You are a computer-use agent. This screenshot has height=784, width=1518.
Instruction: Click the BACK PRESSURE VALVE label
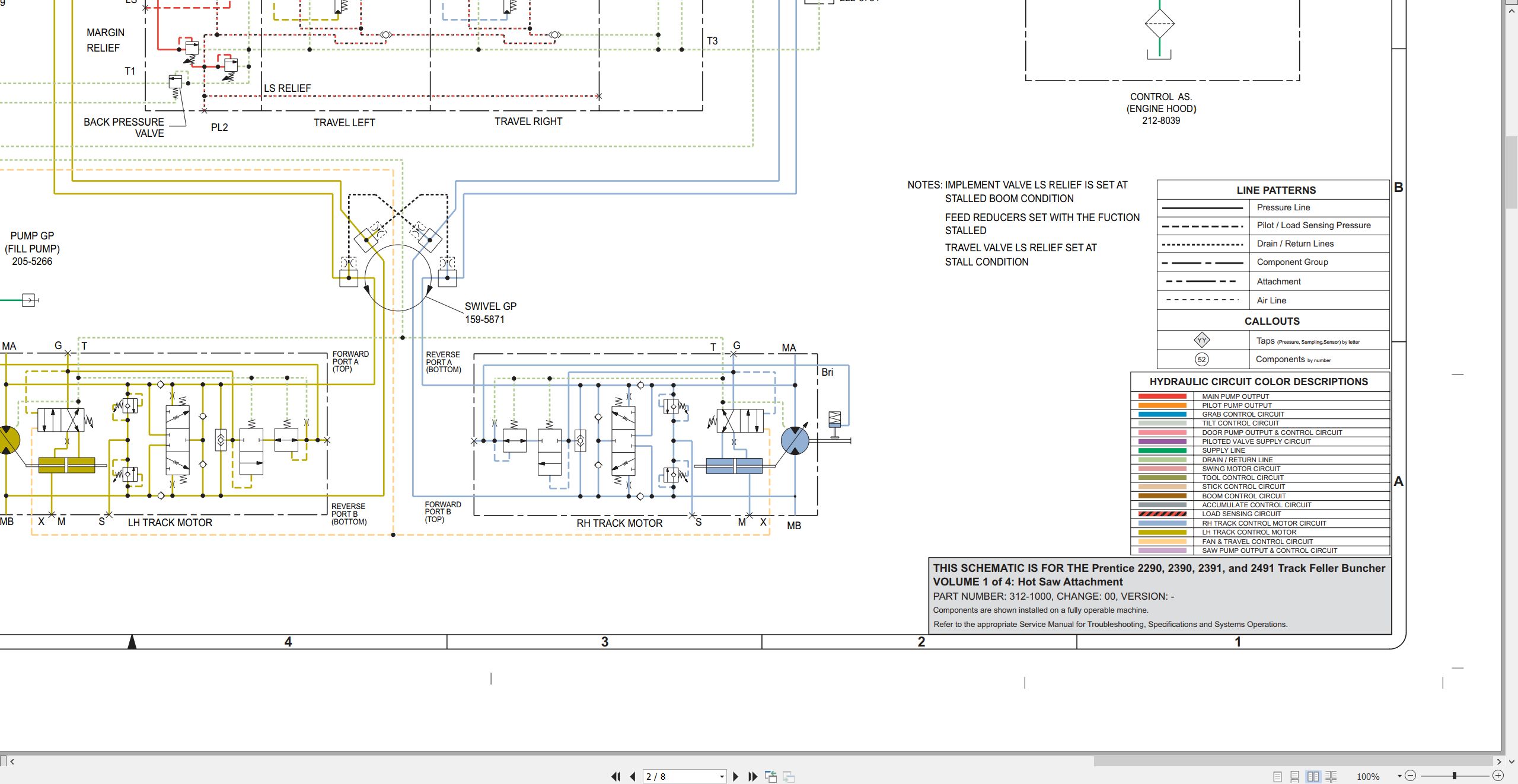point(124,127)
